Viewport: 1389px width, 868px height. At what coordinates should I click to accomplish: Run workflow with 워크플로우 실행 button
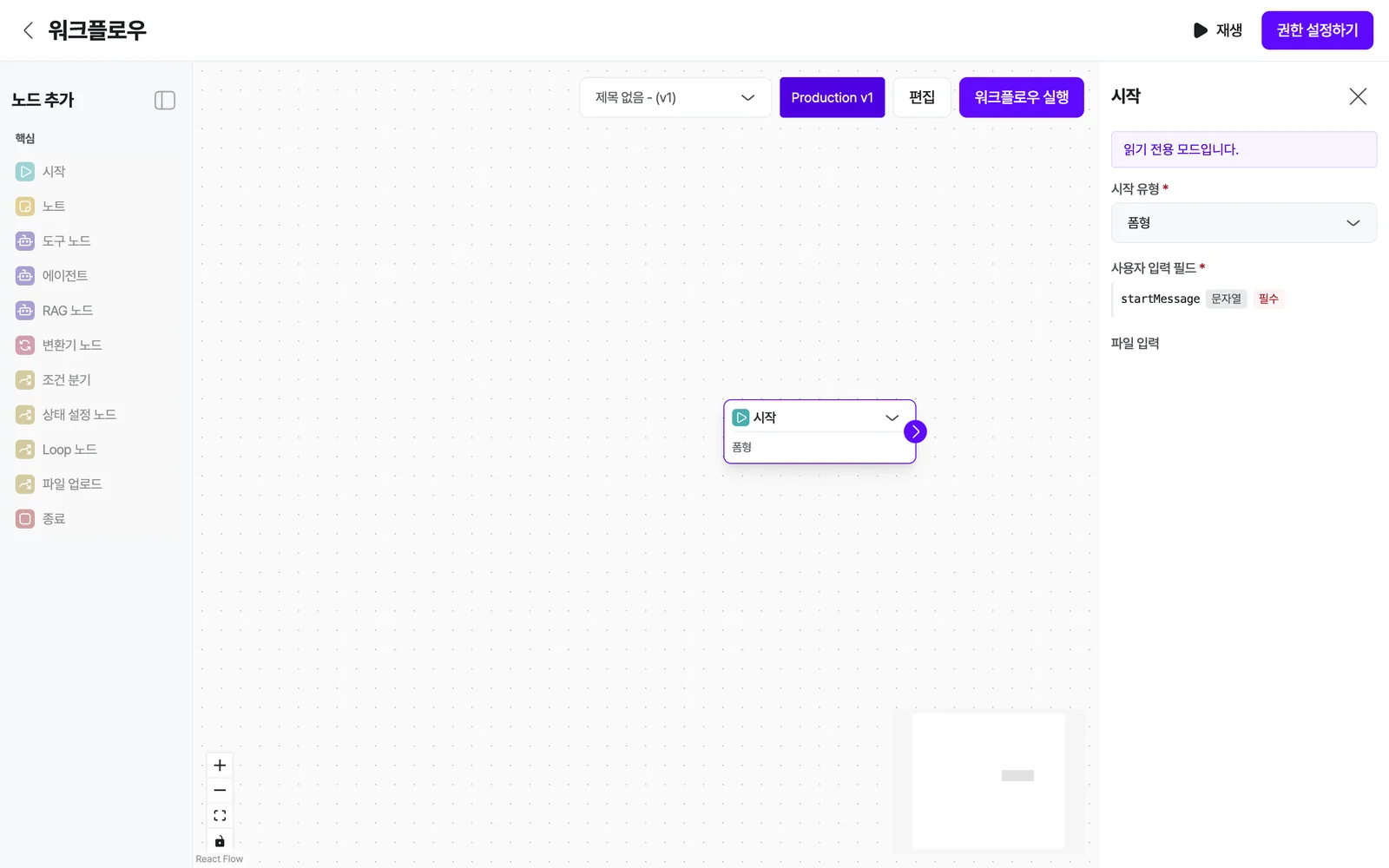pyautogui.click(x=1021, y=97)
